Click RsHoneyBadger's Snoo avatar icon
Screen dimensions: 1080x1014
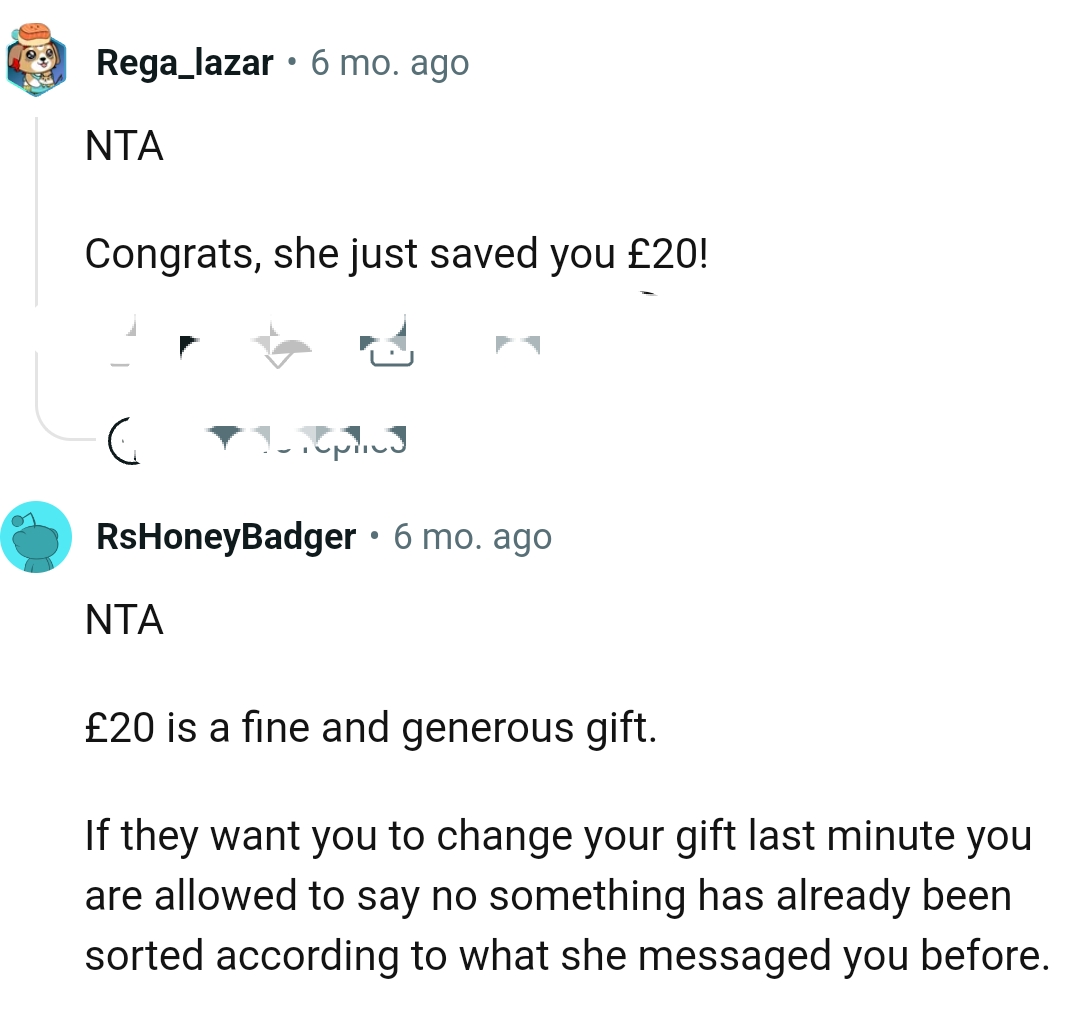pyautogui.click(x=37, y=536)
